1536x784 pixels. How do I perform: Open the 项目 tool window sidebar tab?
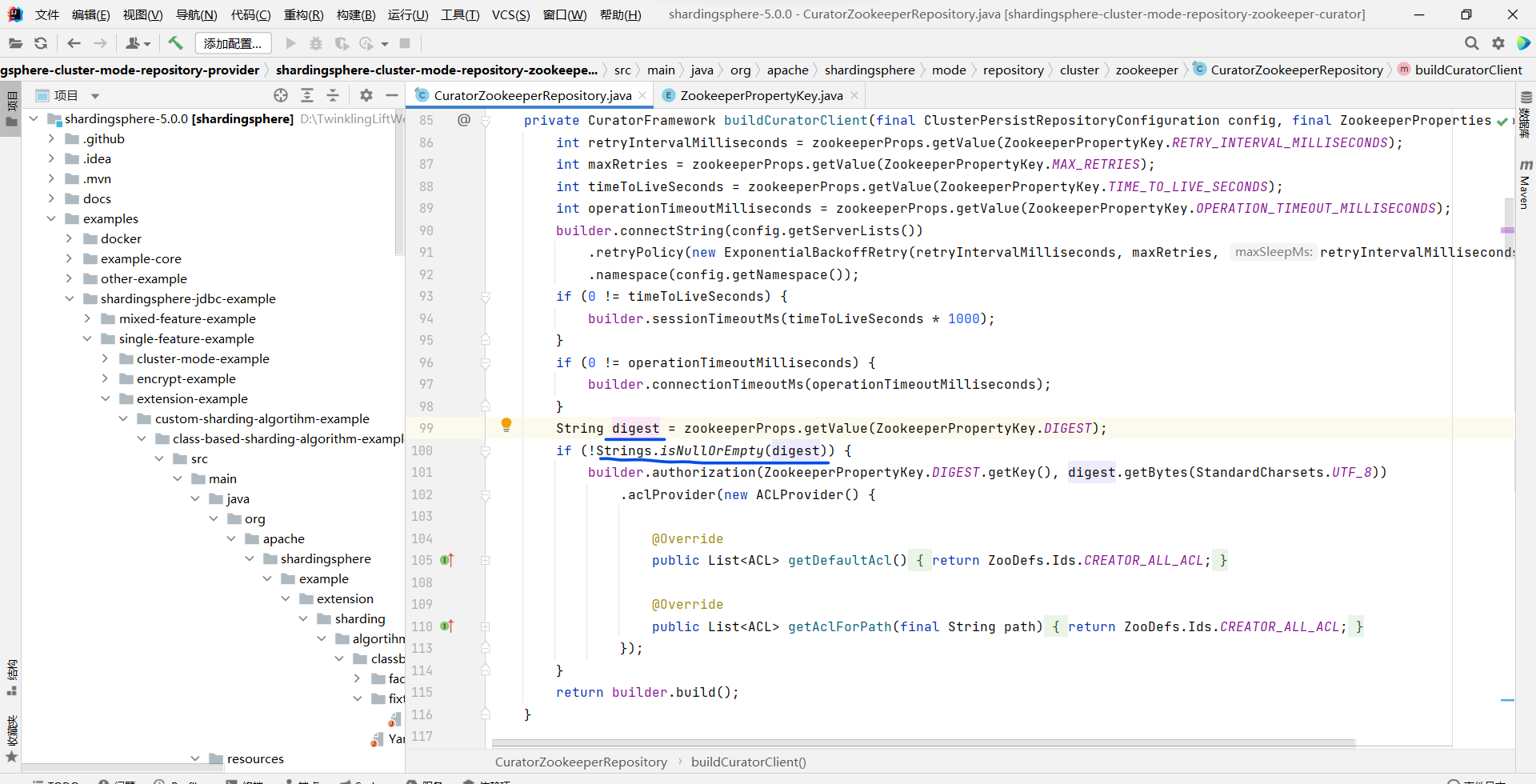click(11, 110)
